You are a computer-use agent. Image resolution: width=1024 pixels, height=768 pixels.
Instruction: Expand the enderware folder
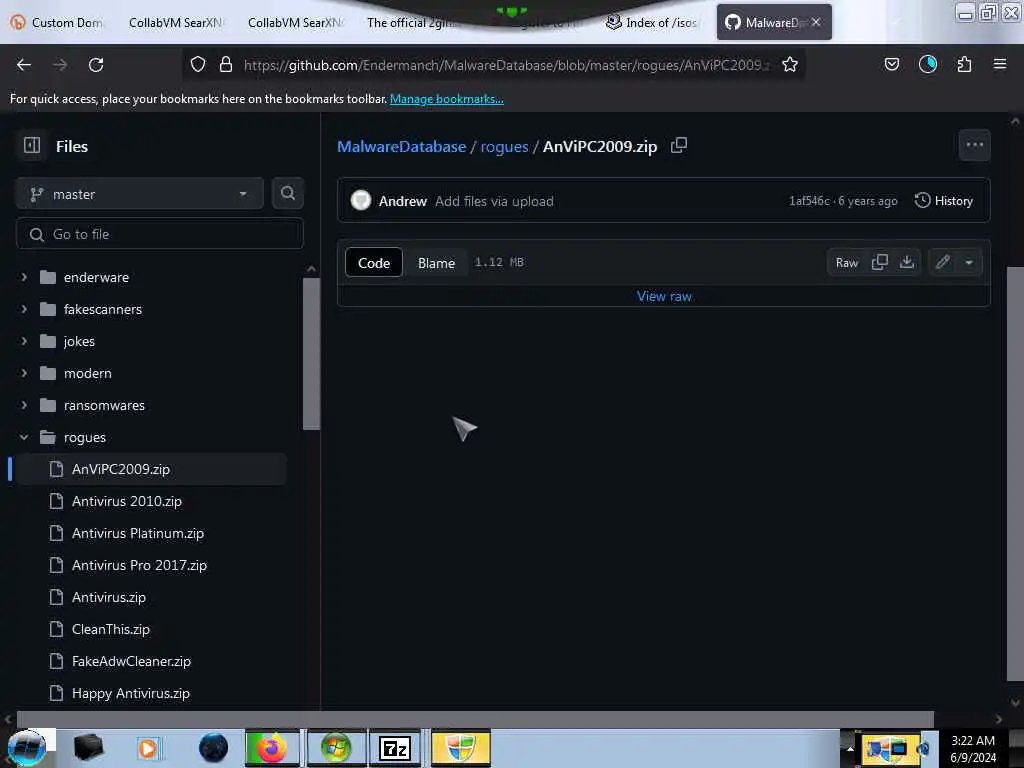(x=24, y=277)
